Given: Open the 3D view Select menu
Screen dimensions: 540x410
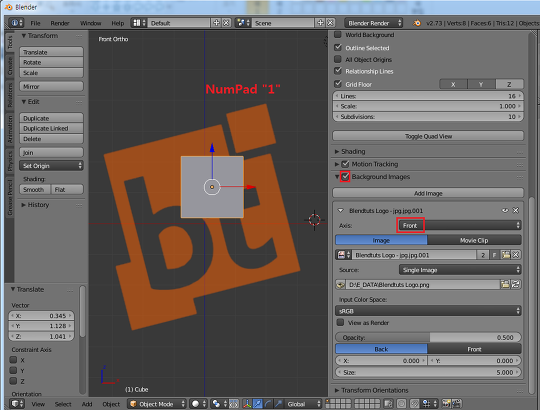Looking at the screenshot, I should [x=63, y=404].
